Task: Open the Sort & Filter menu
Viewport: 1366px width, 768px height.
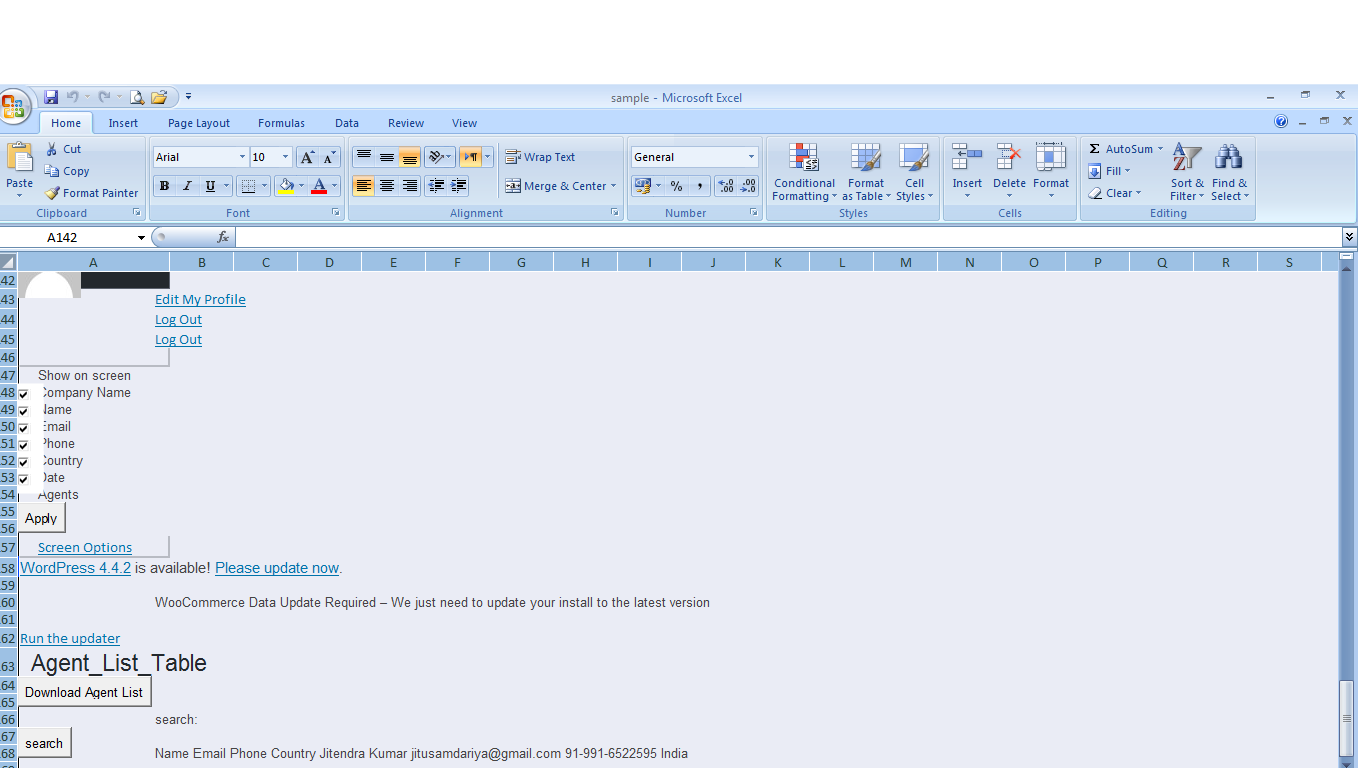Action: 1187,172
